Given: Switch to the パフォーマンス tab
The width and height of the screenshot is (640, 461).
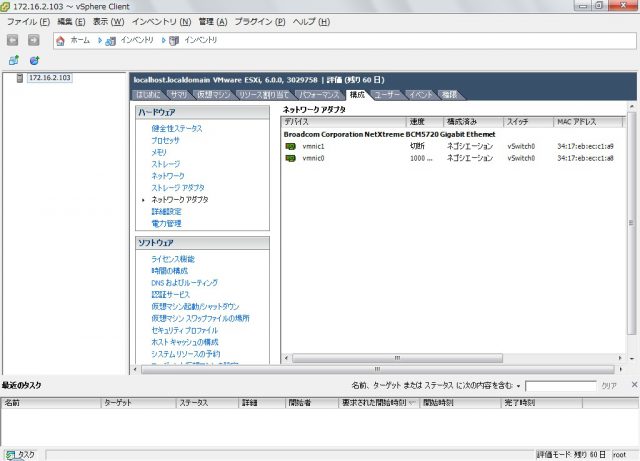Looking at the screenshot, I should pos(318,93).
